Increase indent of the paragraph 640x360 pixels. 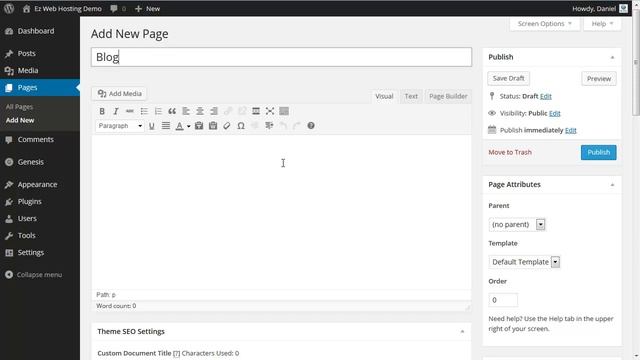(x=269, y=126)
